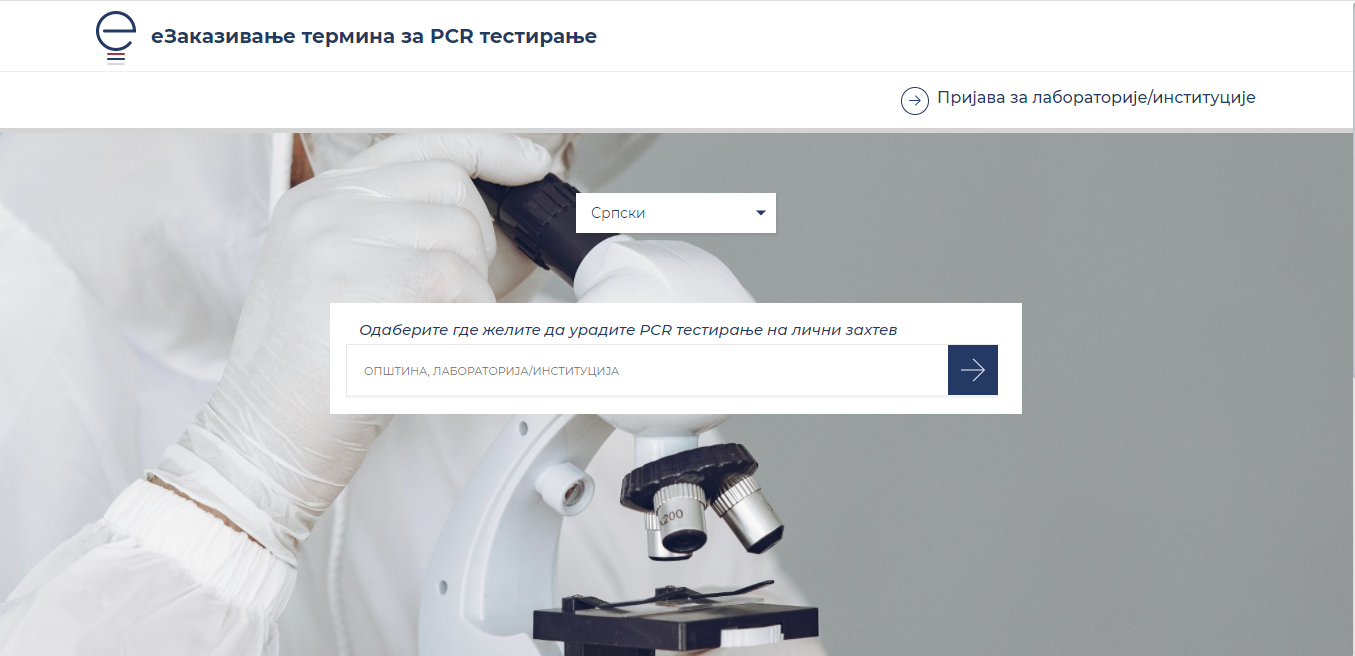
Task: Click the white navigation strip left of Пријава
Action: click(x=450, y=100)
